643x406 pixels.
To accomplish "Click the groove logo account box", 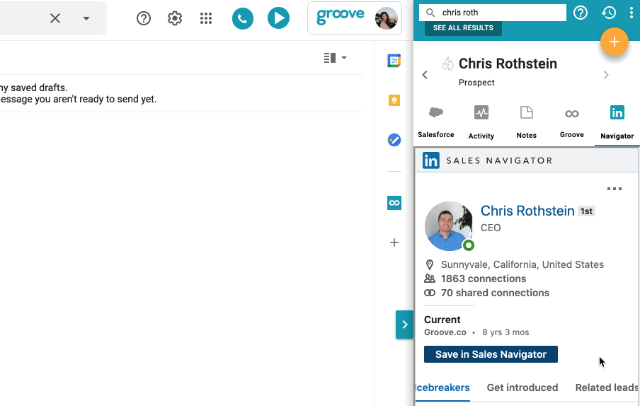I will [354, 18].
